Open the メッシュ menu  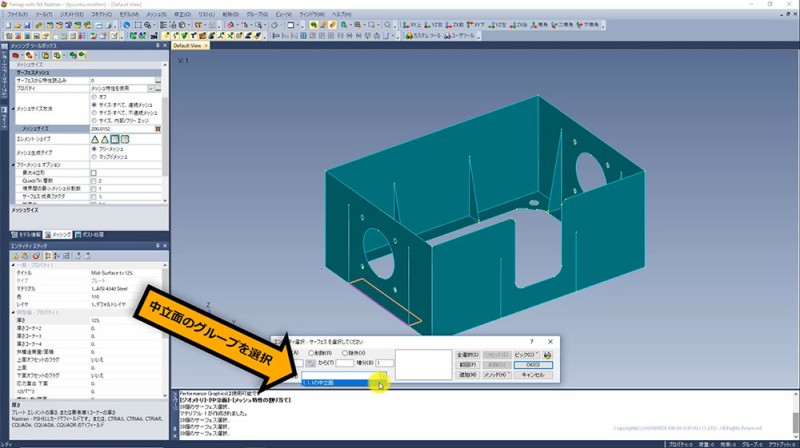click(x=156, y=14)
